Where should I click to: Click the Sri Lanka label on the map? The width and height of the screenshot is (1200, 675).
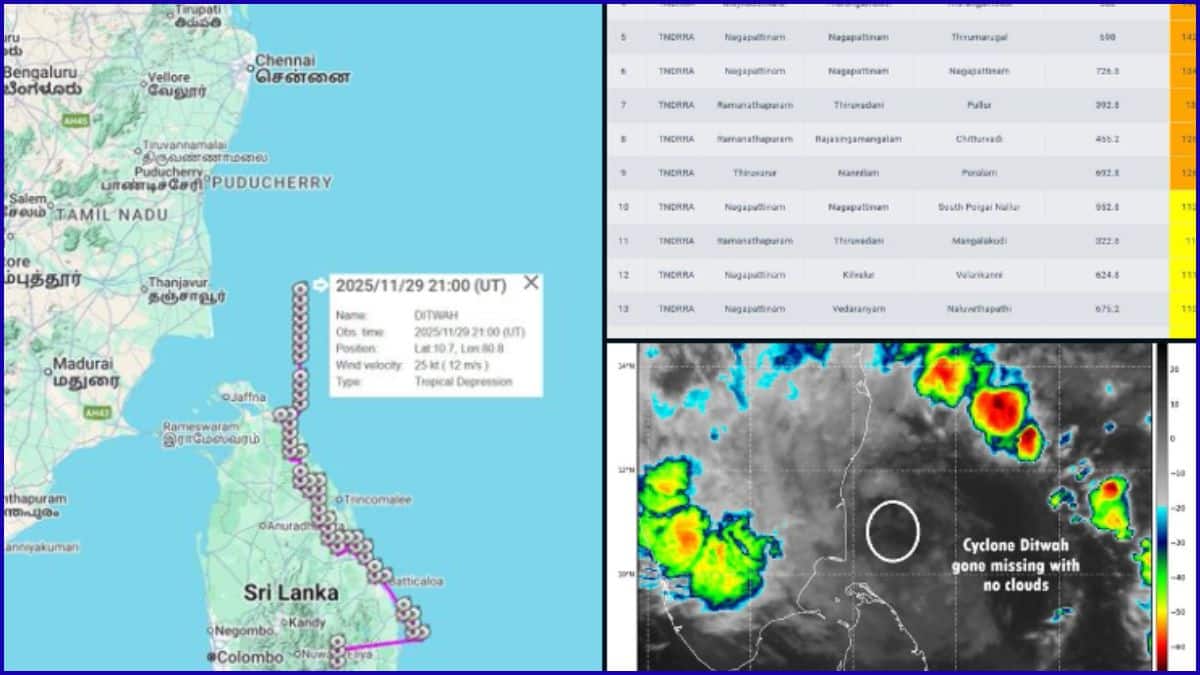(x=291, y=593)
